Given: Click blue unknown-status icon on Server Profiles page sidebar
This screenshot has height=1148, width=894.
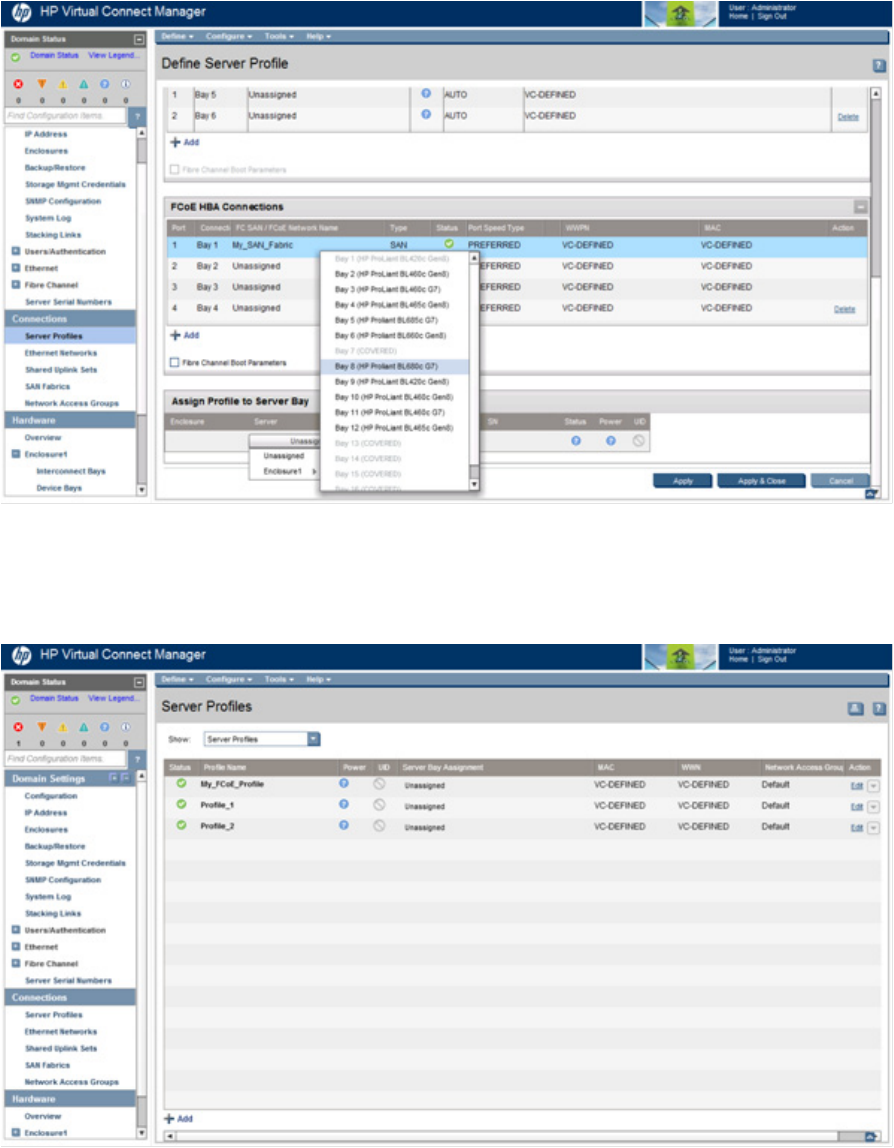Looking at the screenshot, I should coord(105,727).
